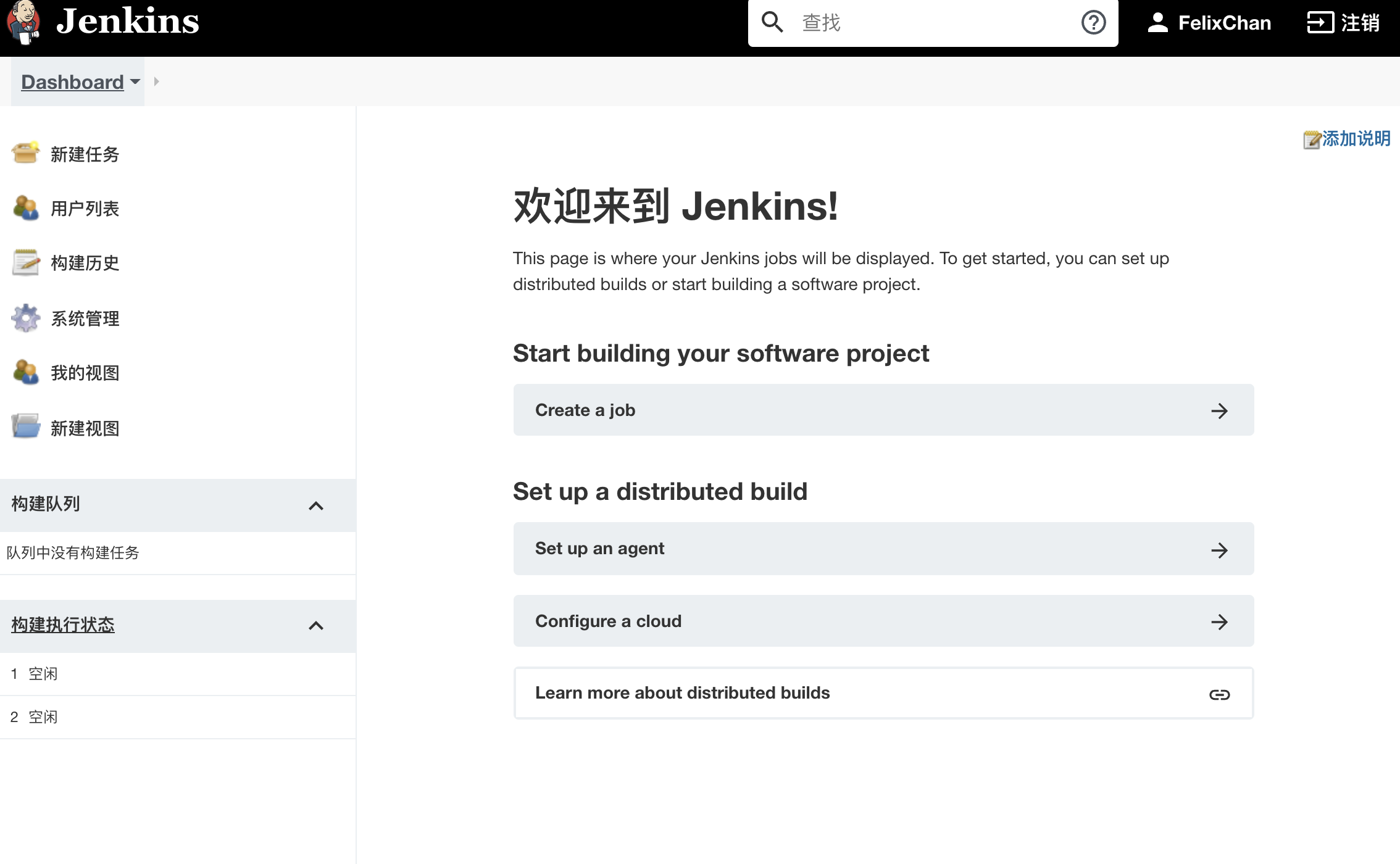1400x864 pixels.
Task: Open 新建任务 sidebar item
Action: 85,154
